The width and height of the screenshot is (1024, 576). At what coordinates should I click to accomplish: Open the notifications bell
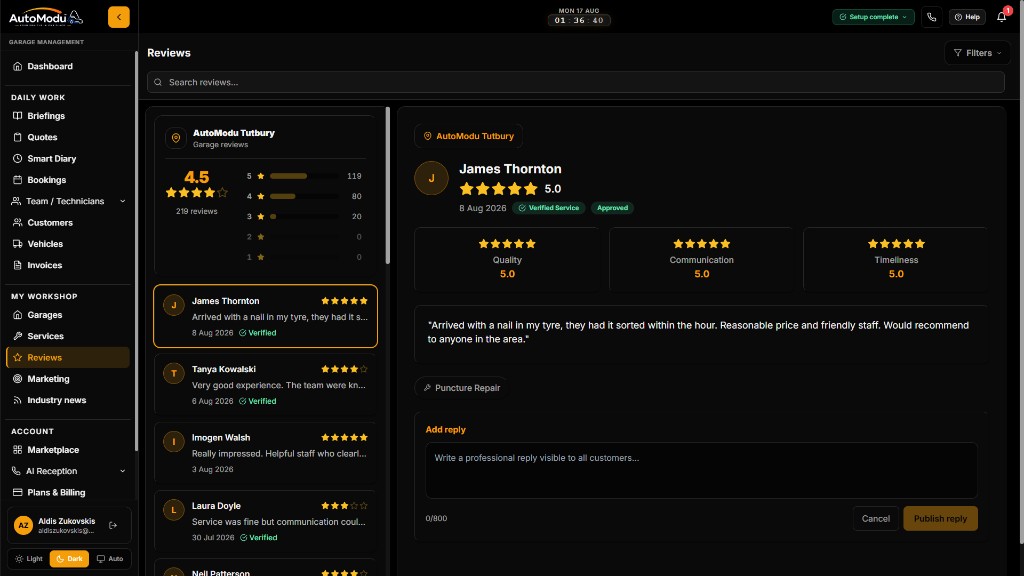pos(1002,17)
